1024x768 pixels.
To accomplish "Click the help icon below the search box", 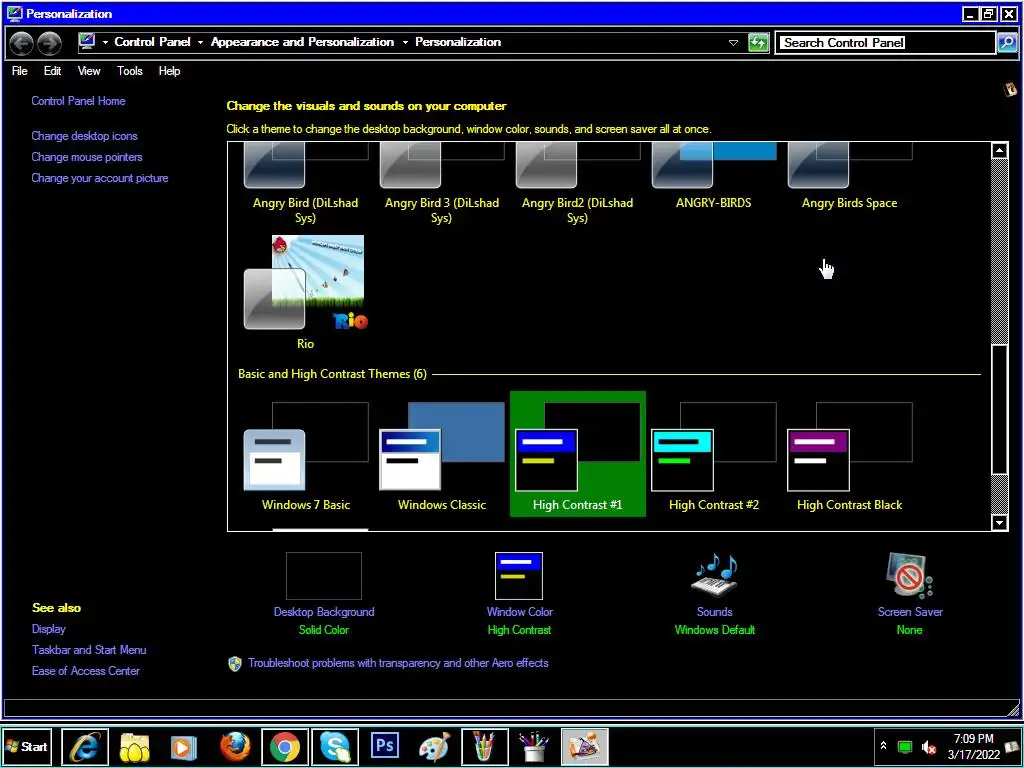I will (1010, 89).
